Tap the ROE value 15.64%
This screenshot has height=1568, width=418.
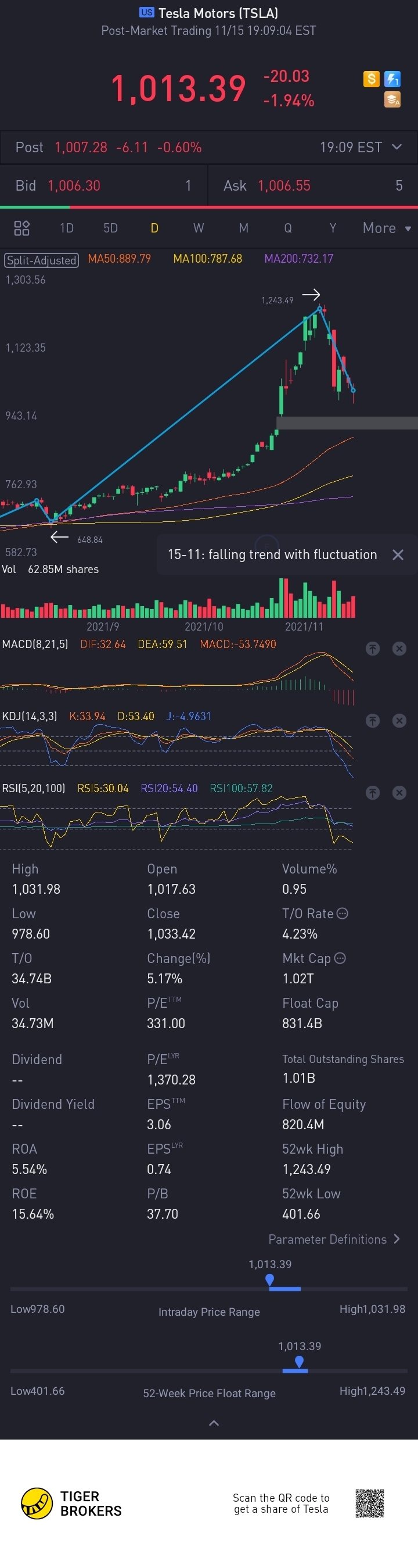33,1213
